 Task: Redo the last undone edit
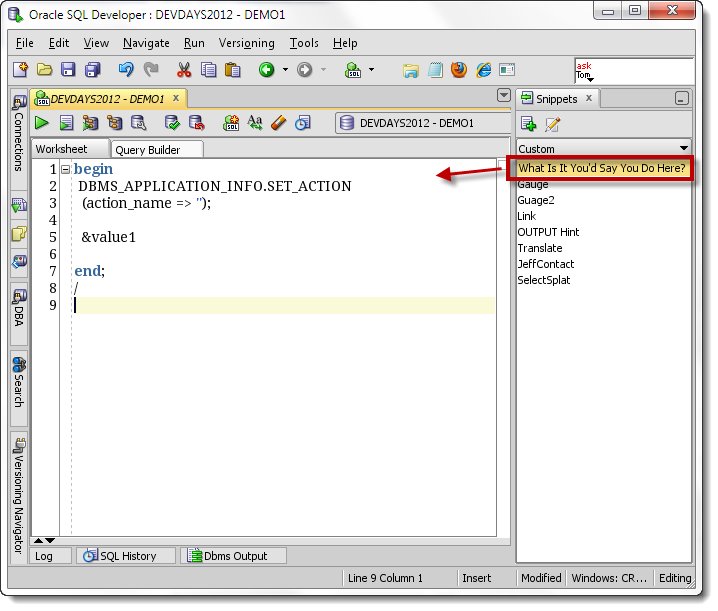(151, 70)
